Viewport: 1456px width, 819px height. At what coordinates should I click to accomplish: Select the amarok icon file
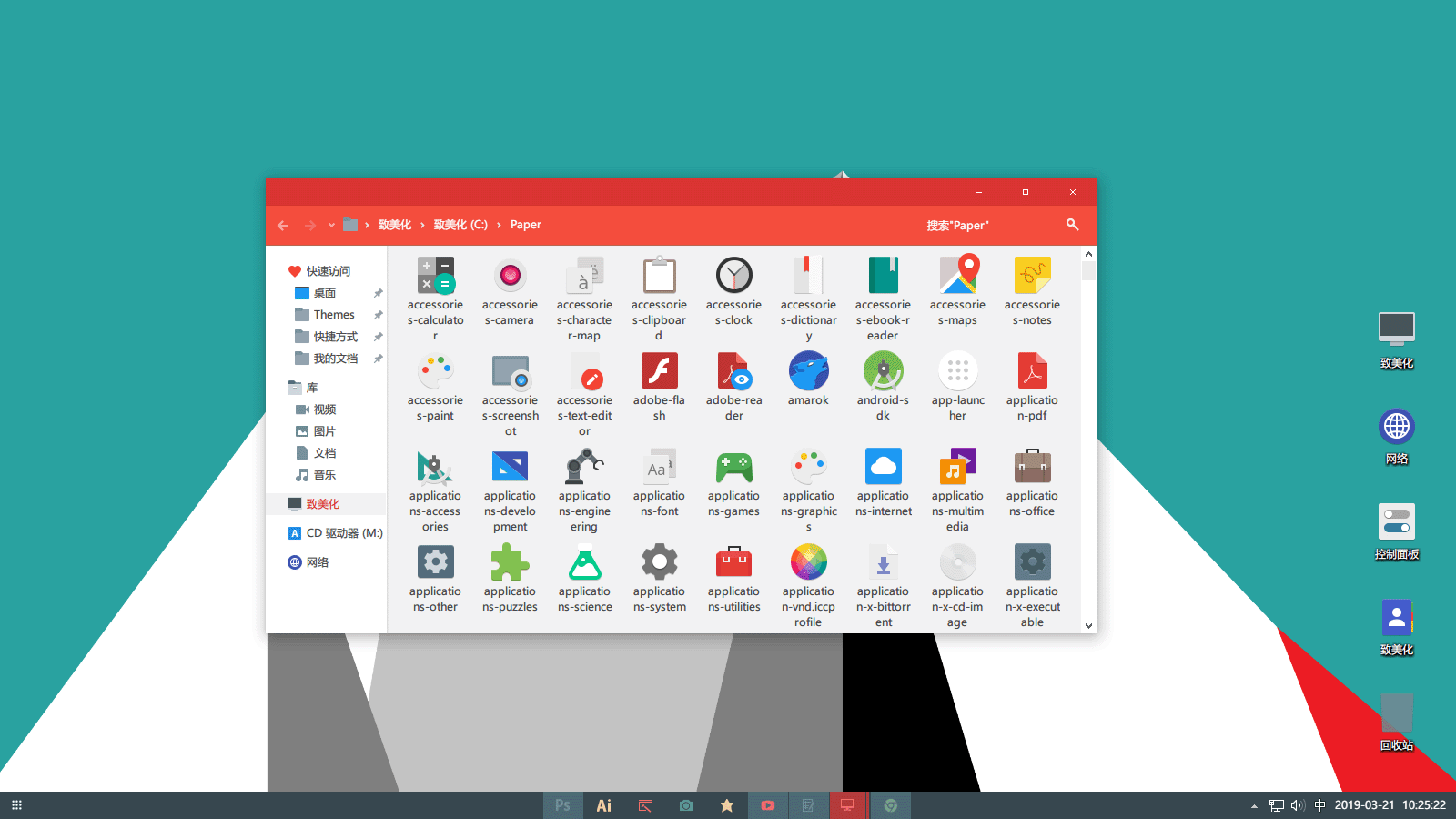coord(808,379)
